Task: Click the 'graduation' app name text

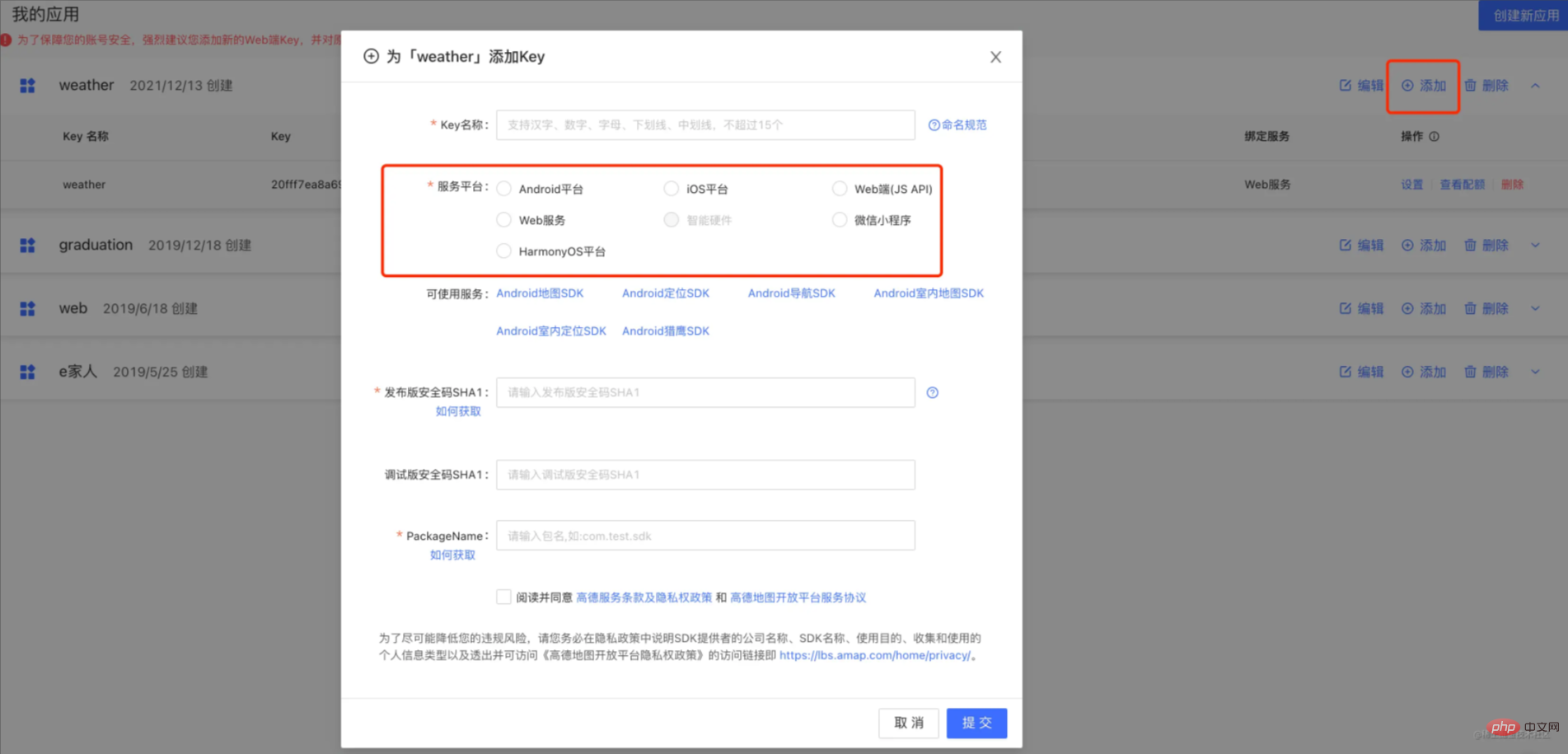Action: click(96, 245)
